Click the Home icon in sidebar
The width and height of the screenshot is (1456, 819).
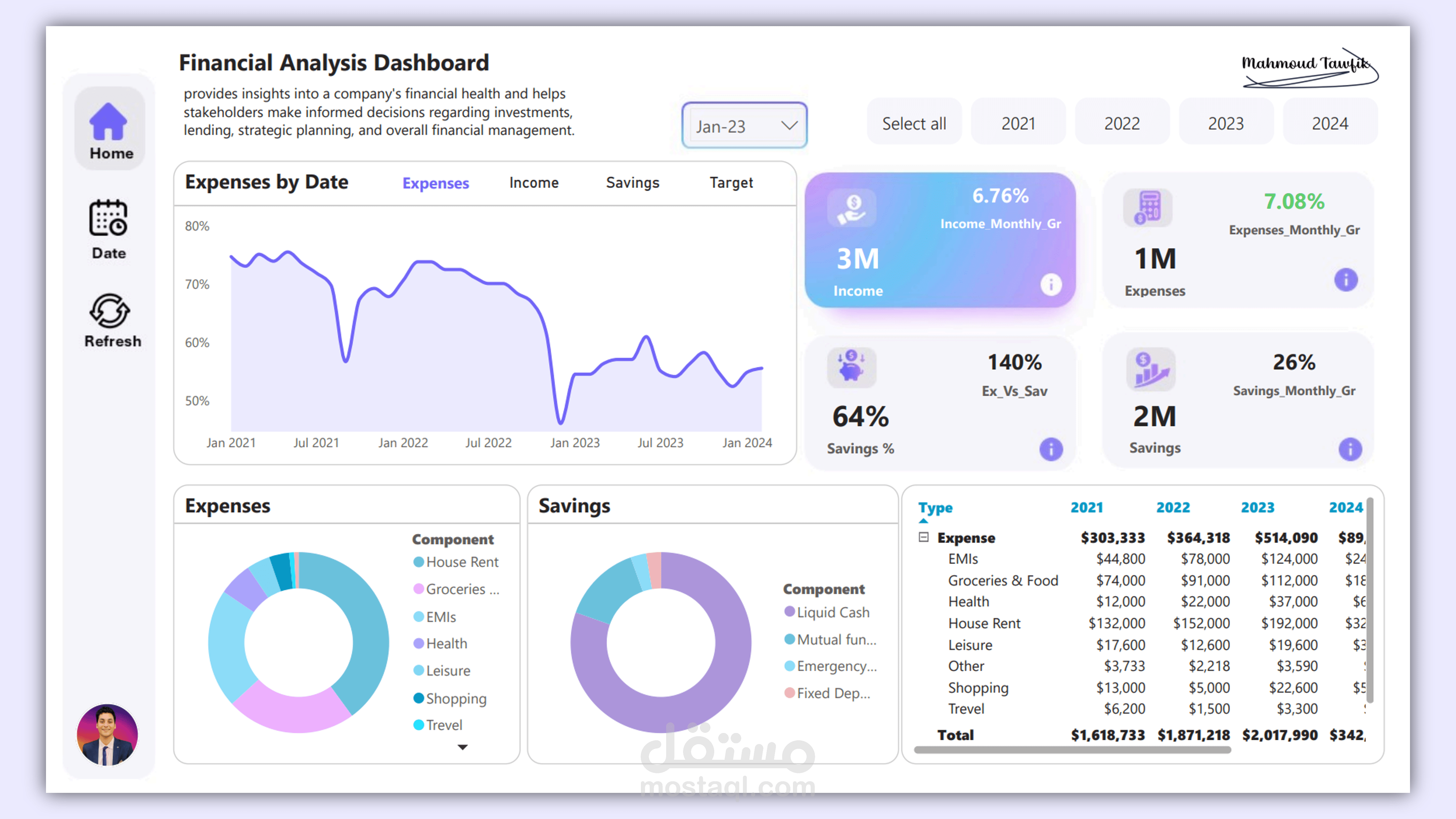pyautogui.click(x=108, y=122)
